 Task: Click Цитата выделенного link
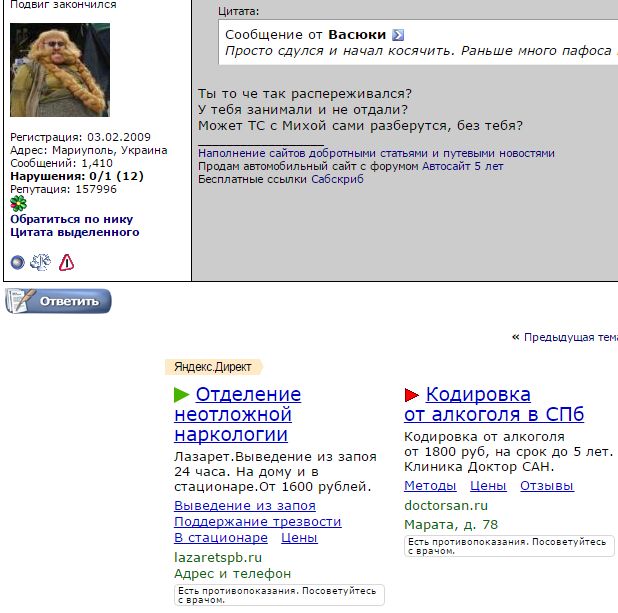tap(75, 232)
